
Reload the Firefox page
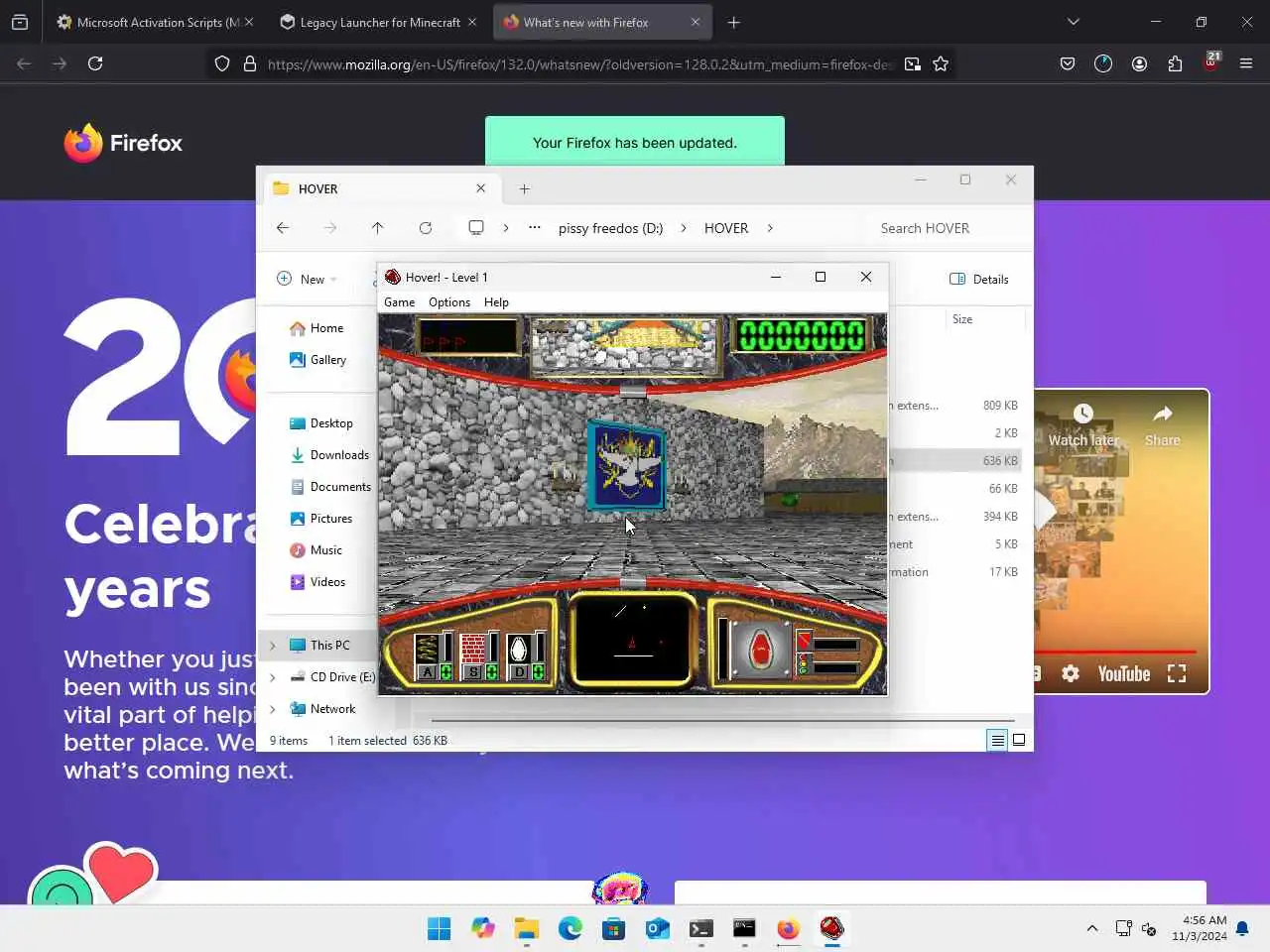[95, 63]
